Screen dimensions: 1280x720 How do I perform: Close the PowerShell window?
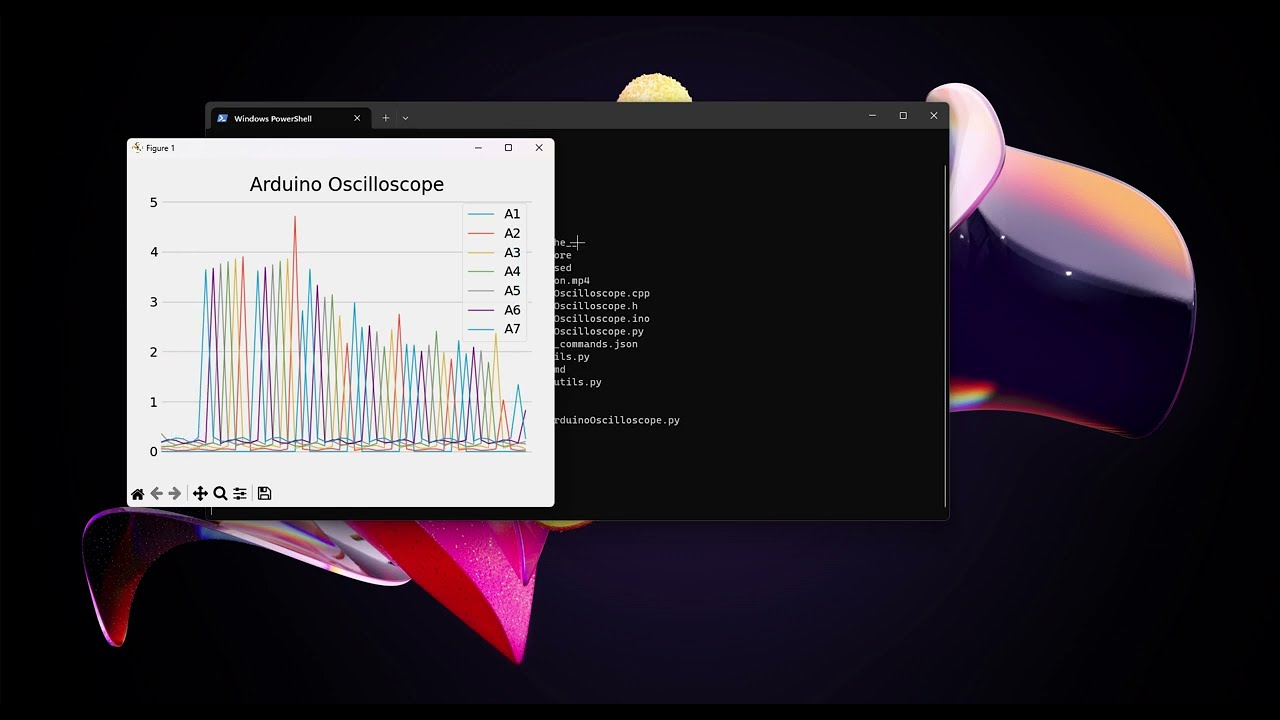[x=934, y=116]
